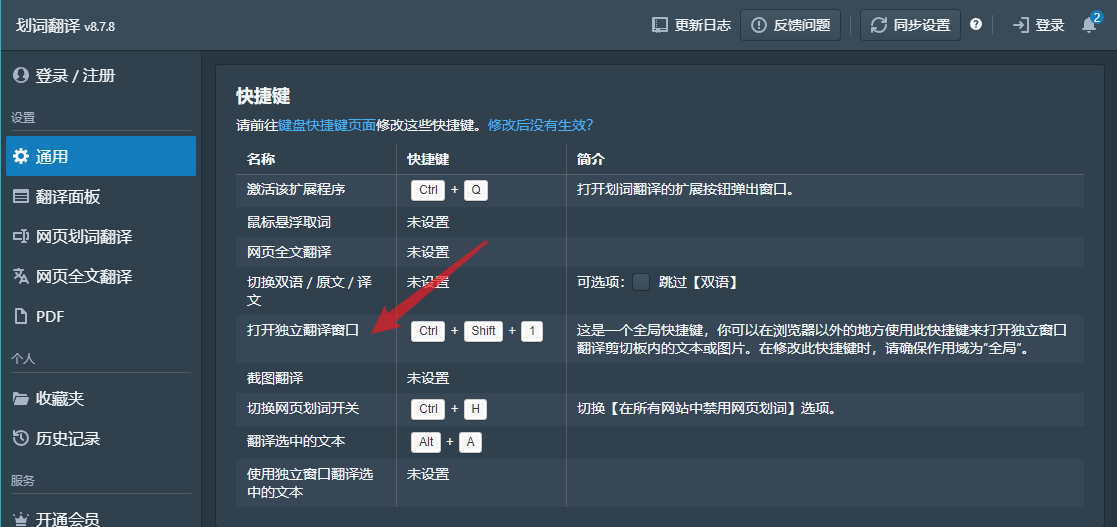Click the 登录 text in the header

[x=1049, y=25]
